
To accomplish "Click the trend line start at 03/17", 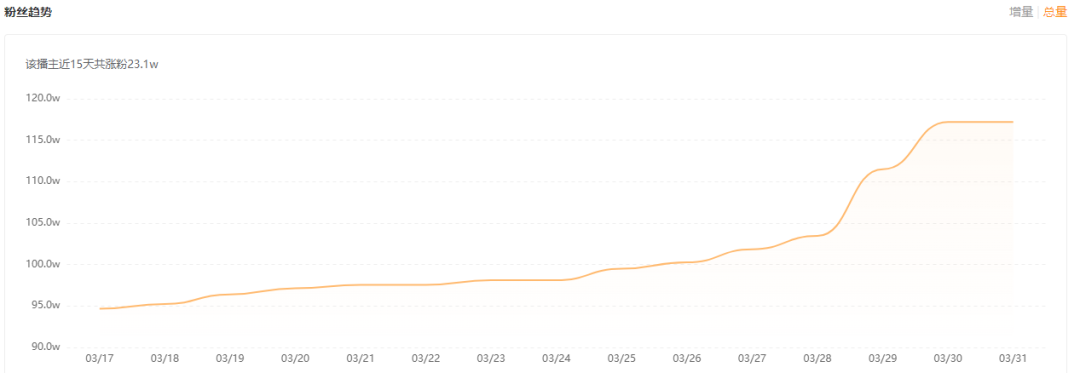I will click(100, 308).
